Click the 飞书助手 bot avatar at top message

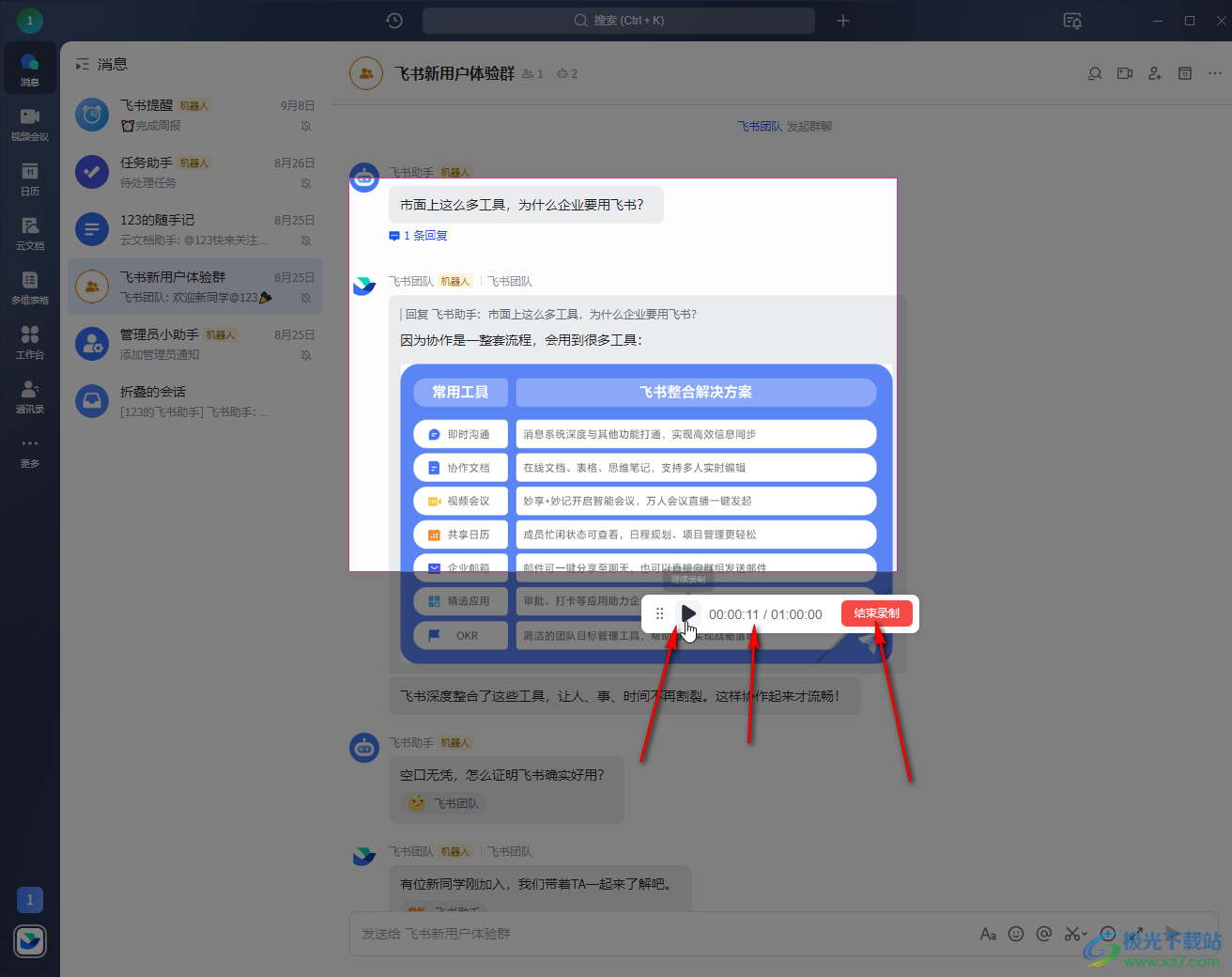(x=364, y=178)
